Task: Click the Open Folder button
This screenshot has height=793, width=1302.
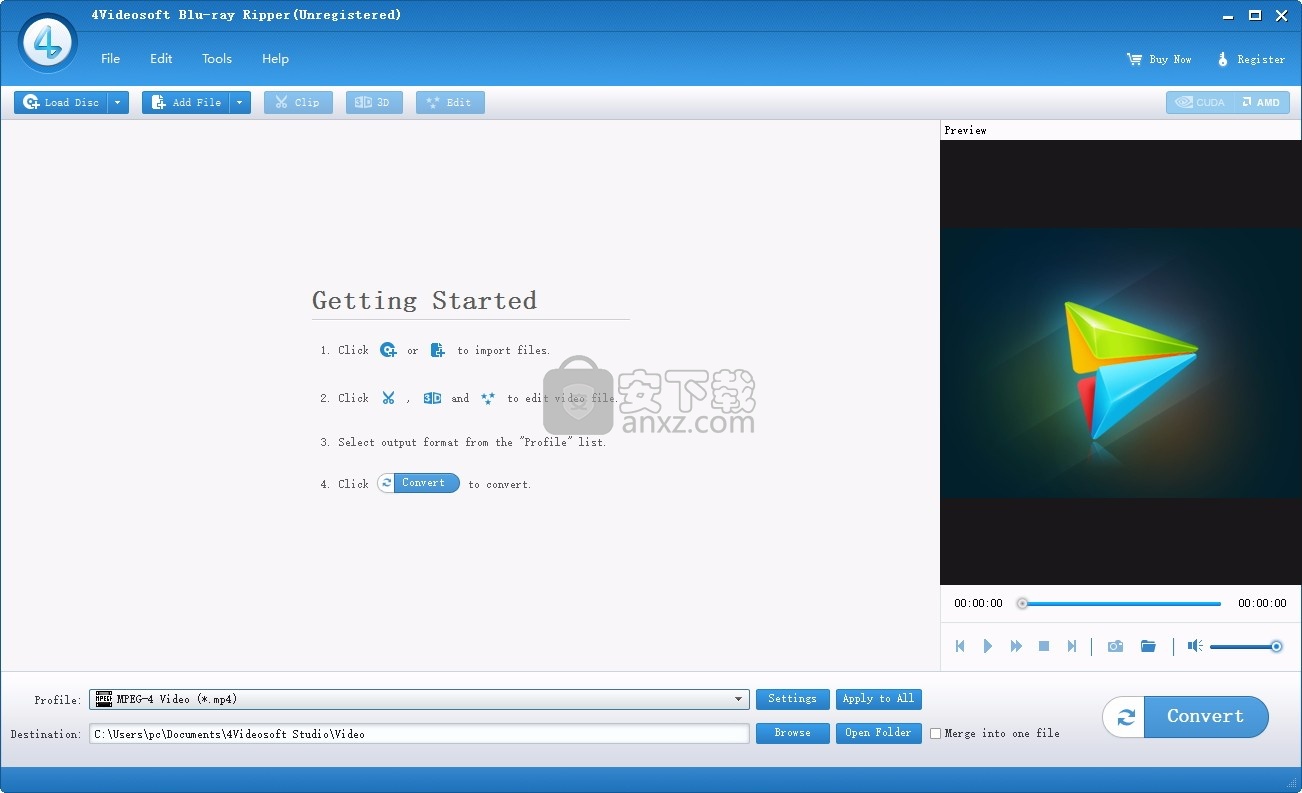Action: tap(879, 733)
